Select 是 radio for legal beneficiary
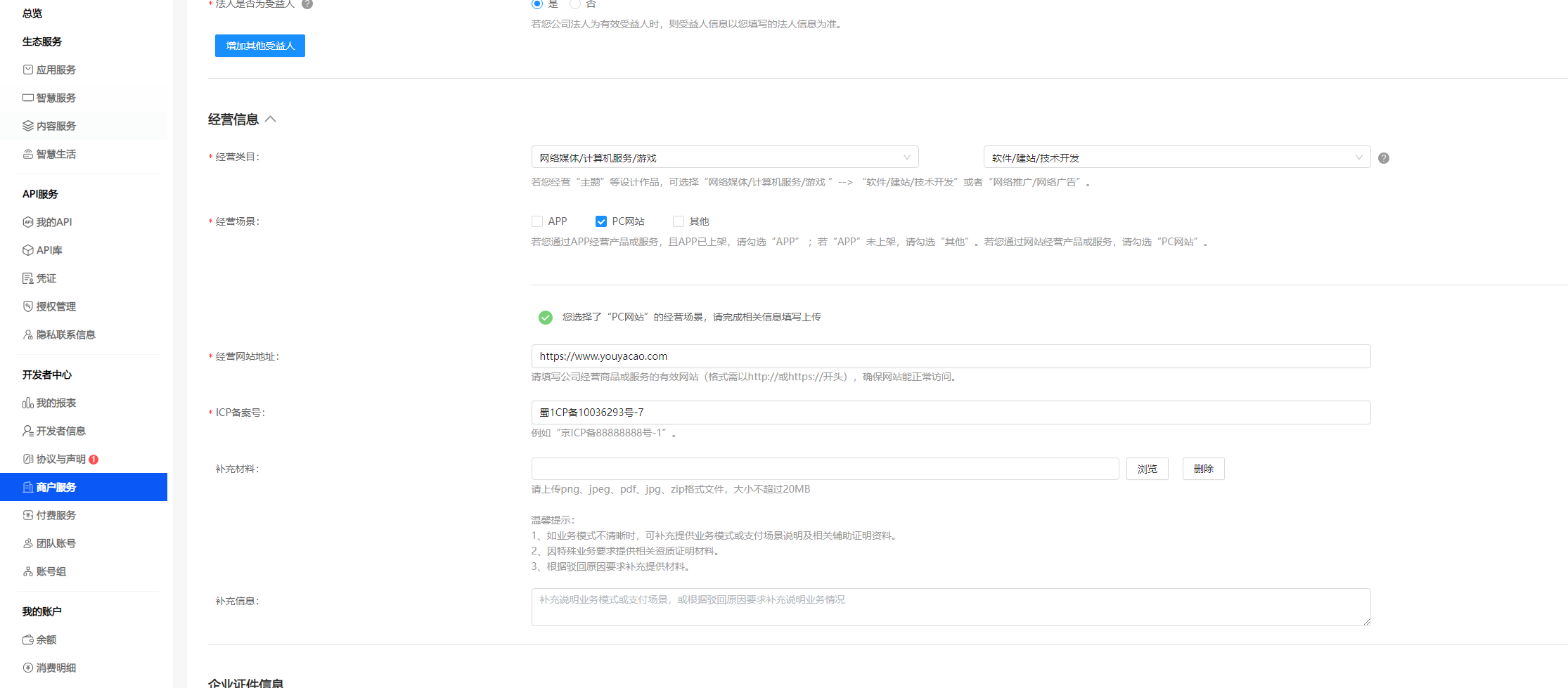 pyautogui.click(x=537, y=4)
